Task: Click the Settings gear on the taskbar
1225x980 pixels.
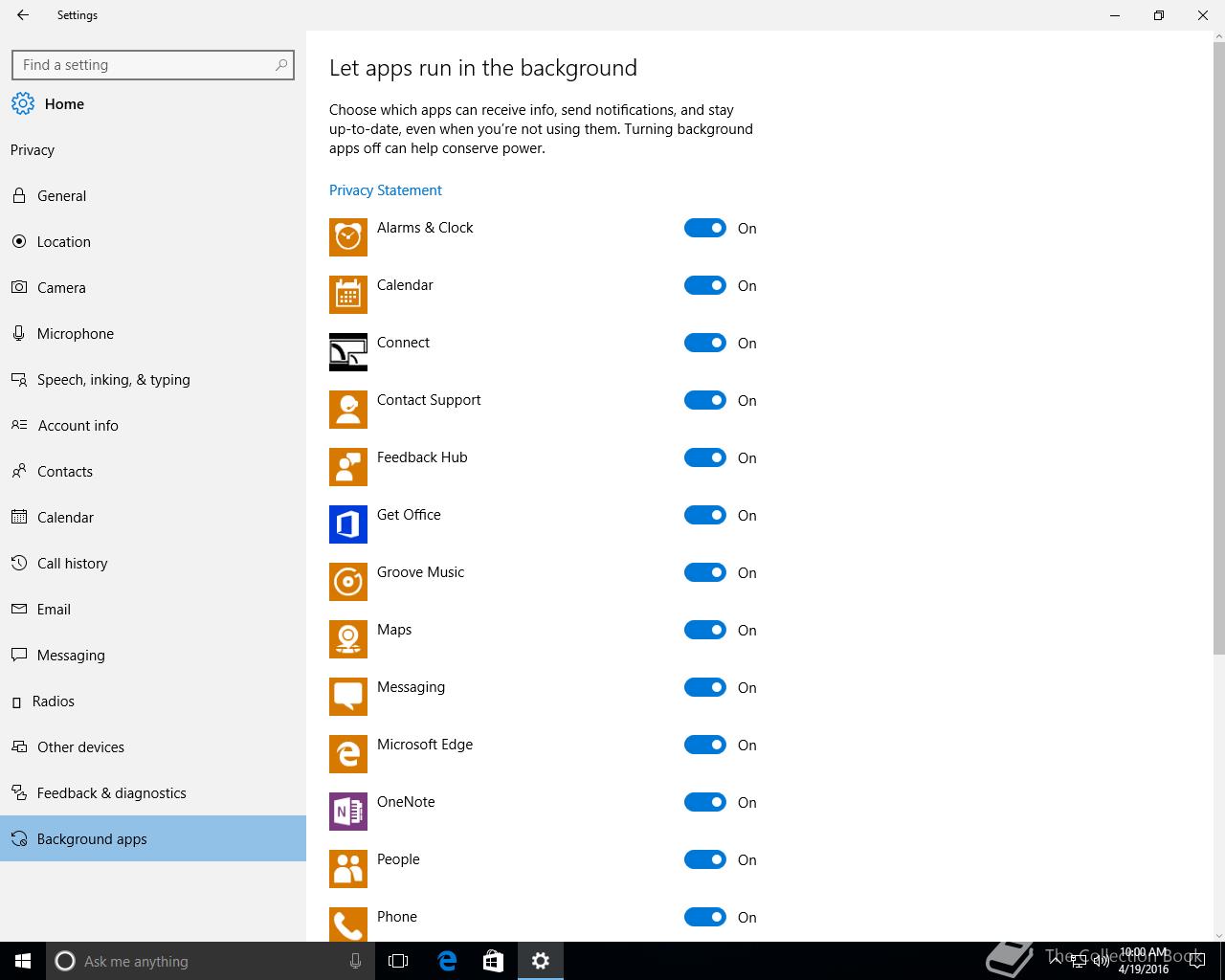Action: coord(541,961)
